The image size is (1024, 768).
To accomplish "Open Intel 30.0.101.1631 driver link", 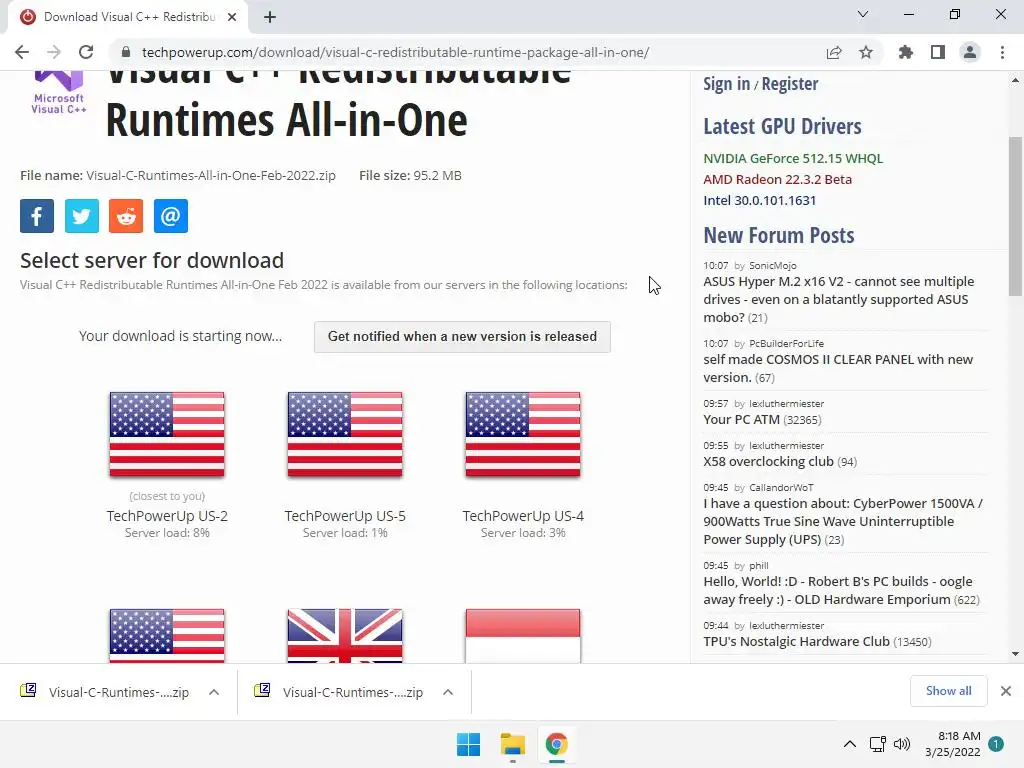I will (760, 200).
